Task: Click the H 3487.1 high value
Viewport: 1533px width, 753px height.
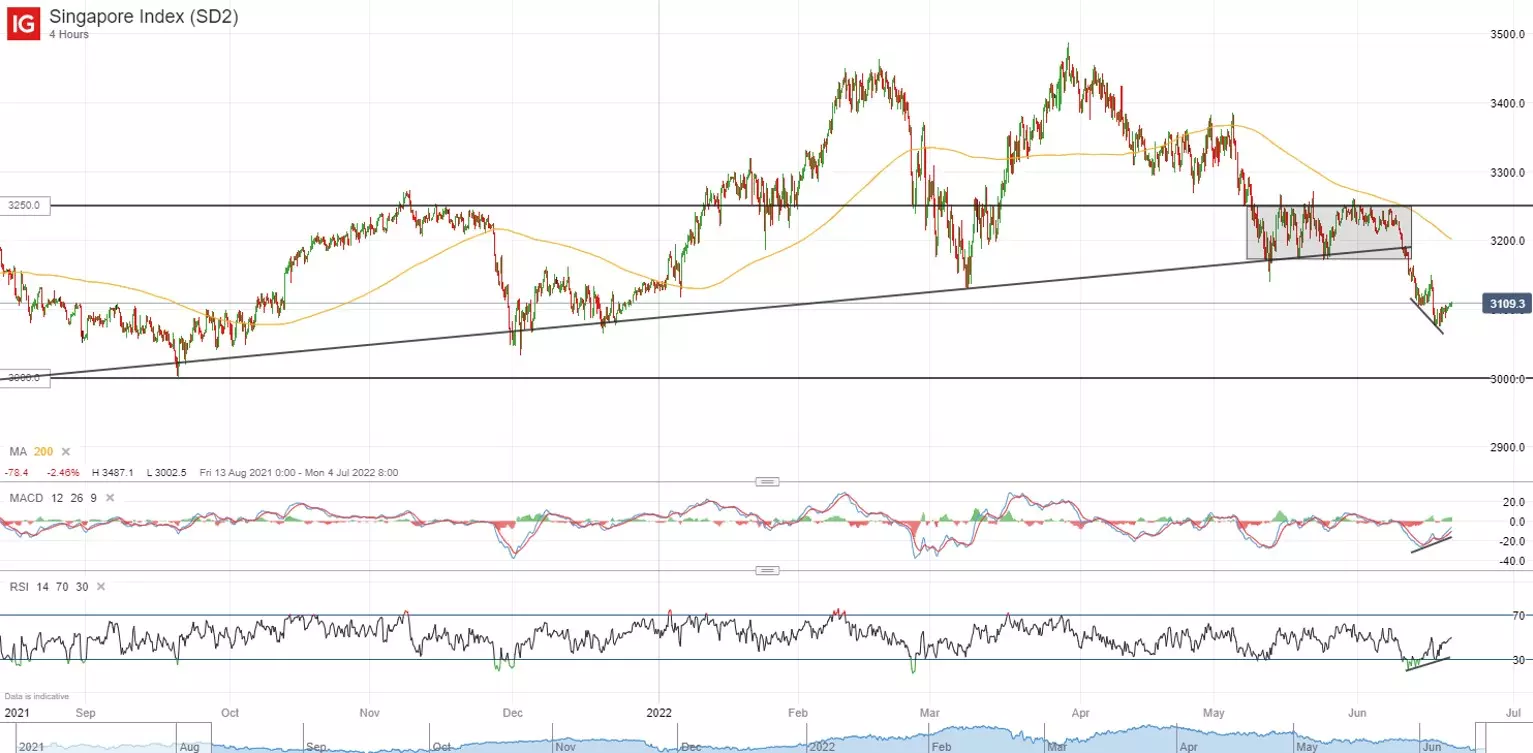Action: point(115,472)
